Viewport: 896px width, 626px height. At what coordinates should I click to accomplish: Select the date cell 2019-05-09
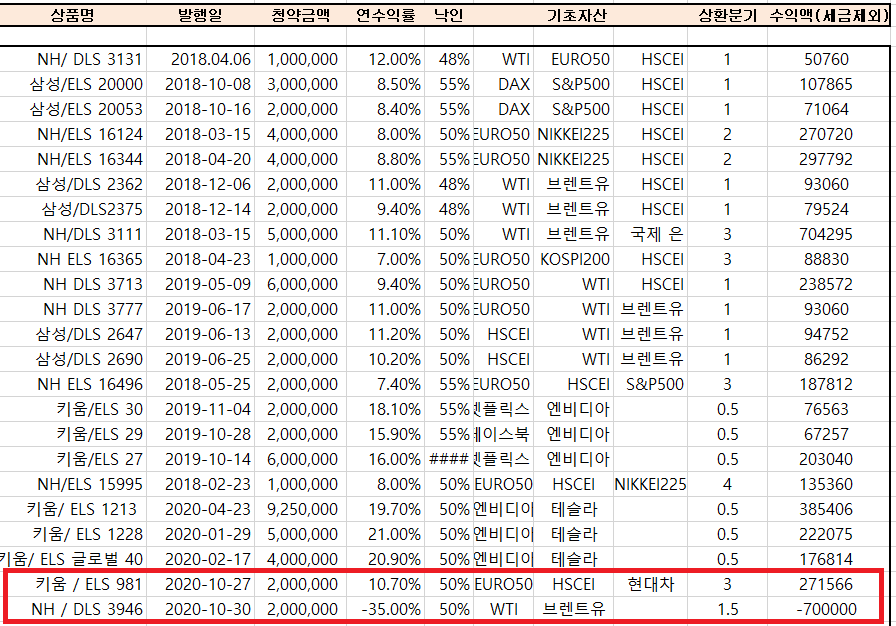[x=201, y=284]
